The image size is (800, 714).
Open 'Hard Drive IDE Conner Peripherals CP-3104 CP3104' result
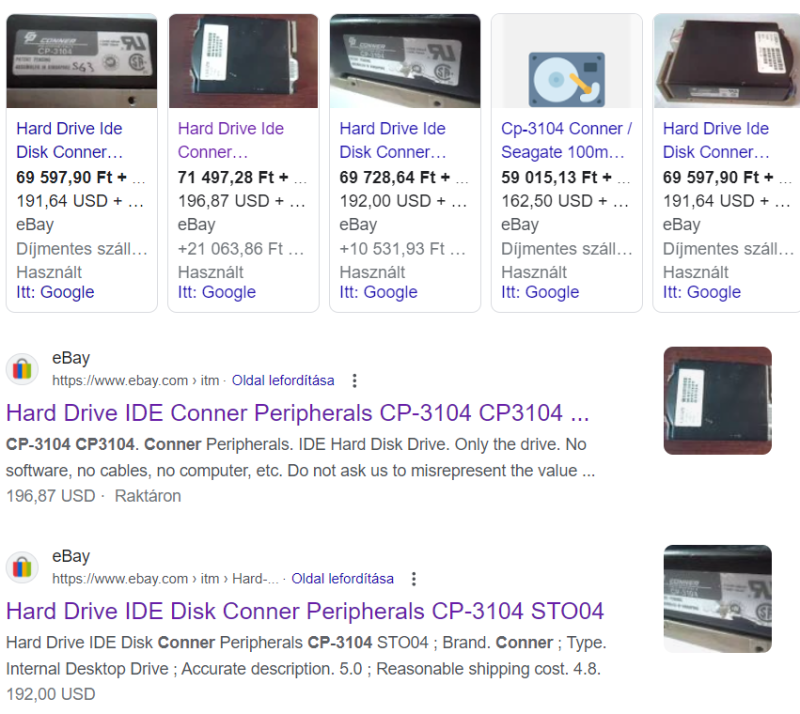point(297,413)
